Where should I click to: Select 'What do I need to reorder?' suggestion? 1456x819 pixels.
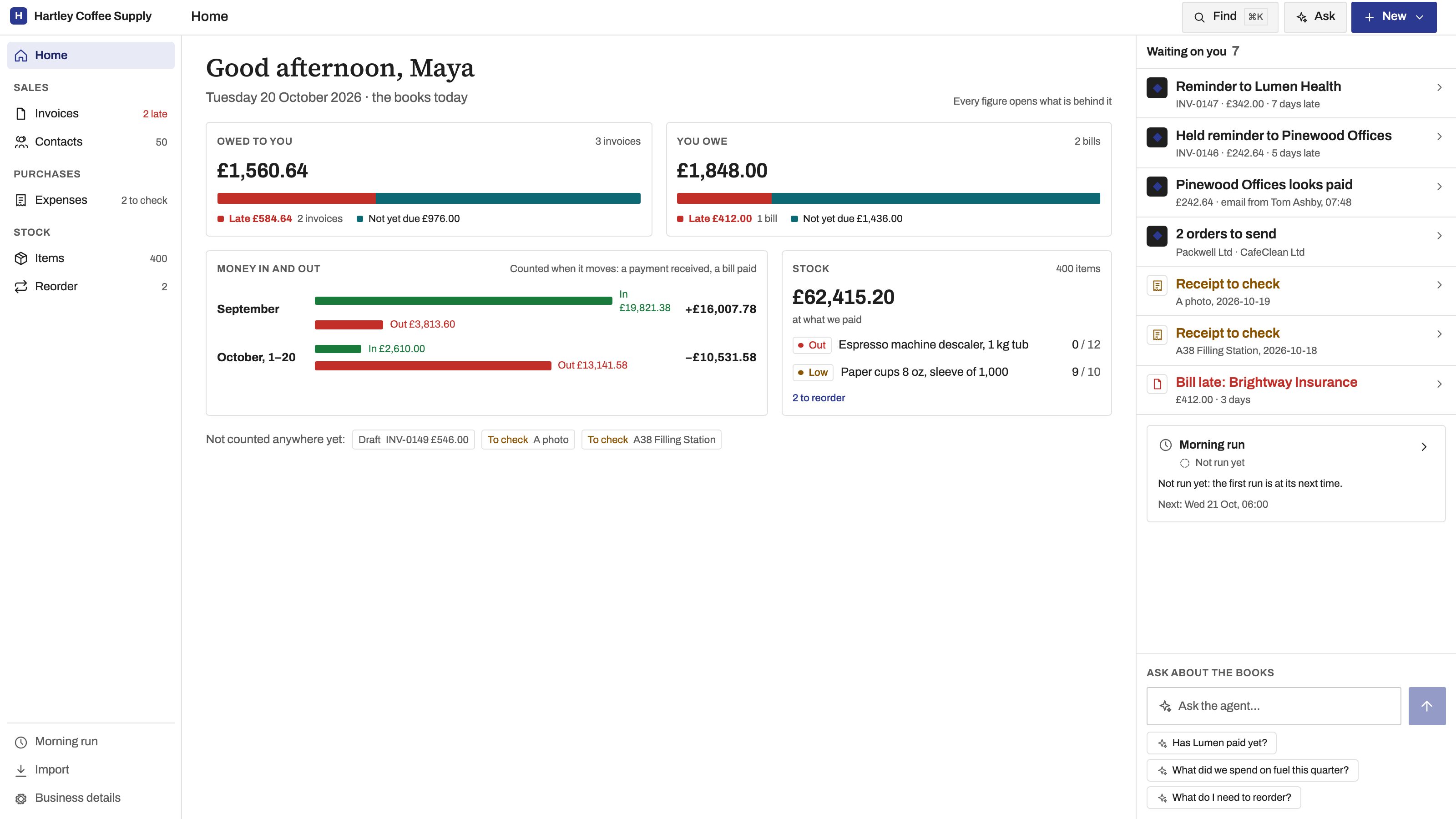(1223, 798)
